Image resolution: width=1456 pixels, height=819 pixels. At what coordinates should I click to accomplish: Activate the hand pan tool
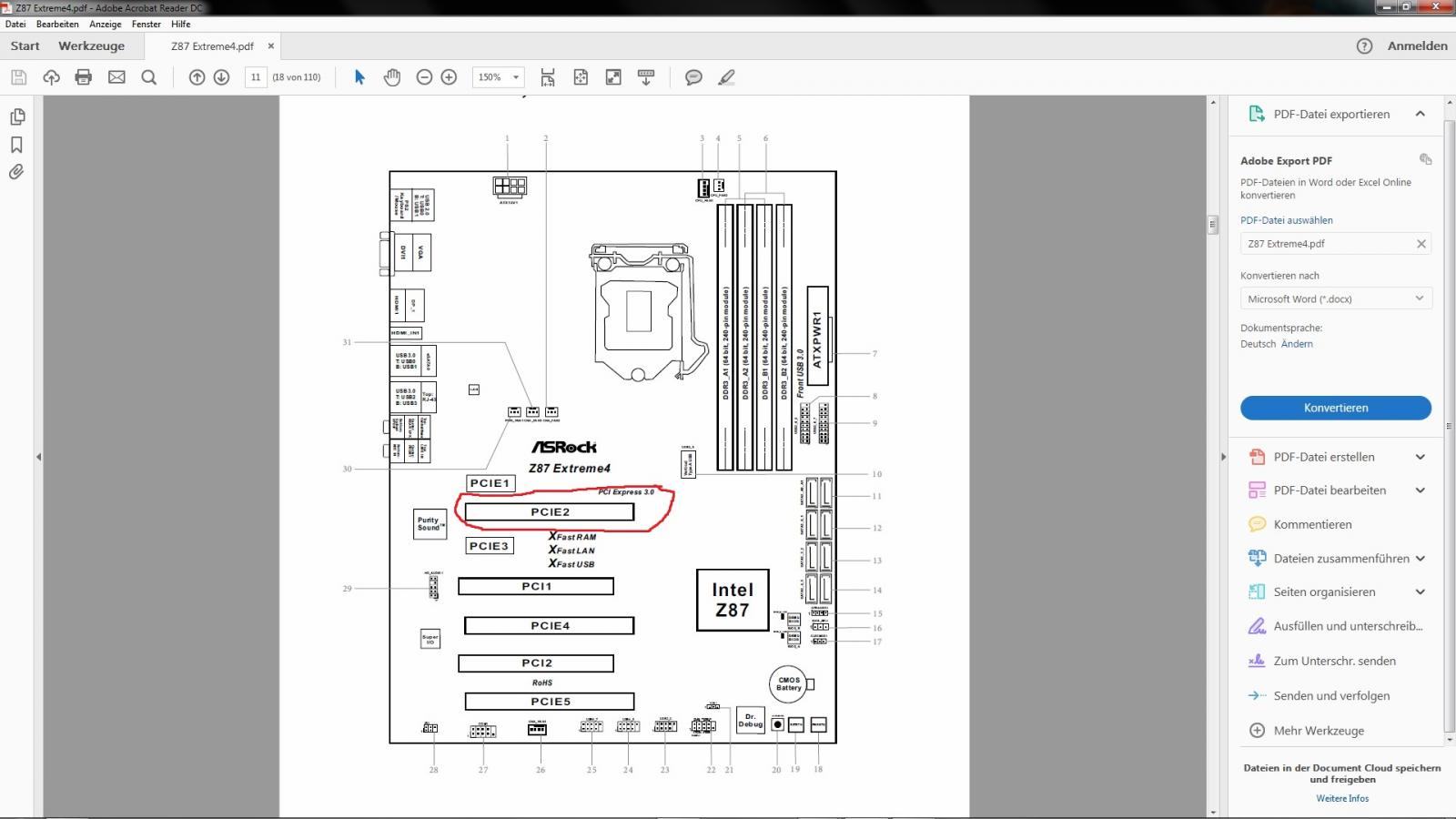click(392, 77)
